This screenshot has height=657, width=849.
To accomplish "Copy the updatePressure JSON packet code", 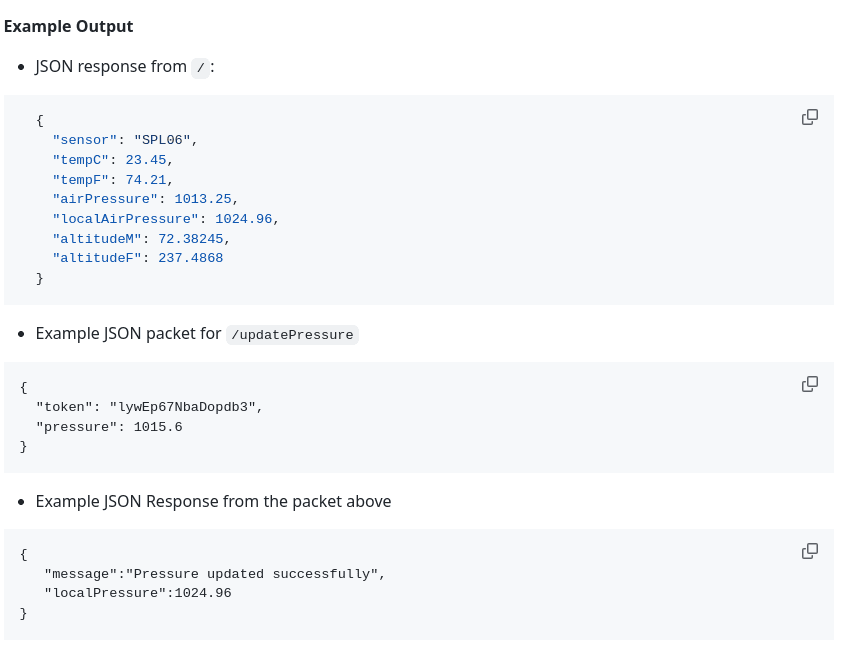I will click(x=810, y=384).
